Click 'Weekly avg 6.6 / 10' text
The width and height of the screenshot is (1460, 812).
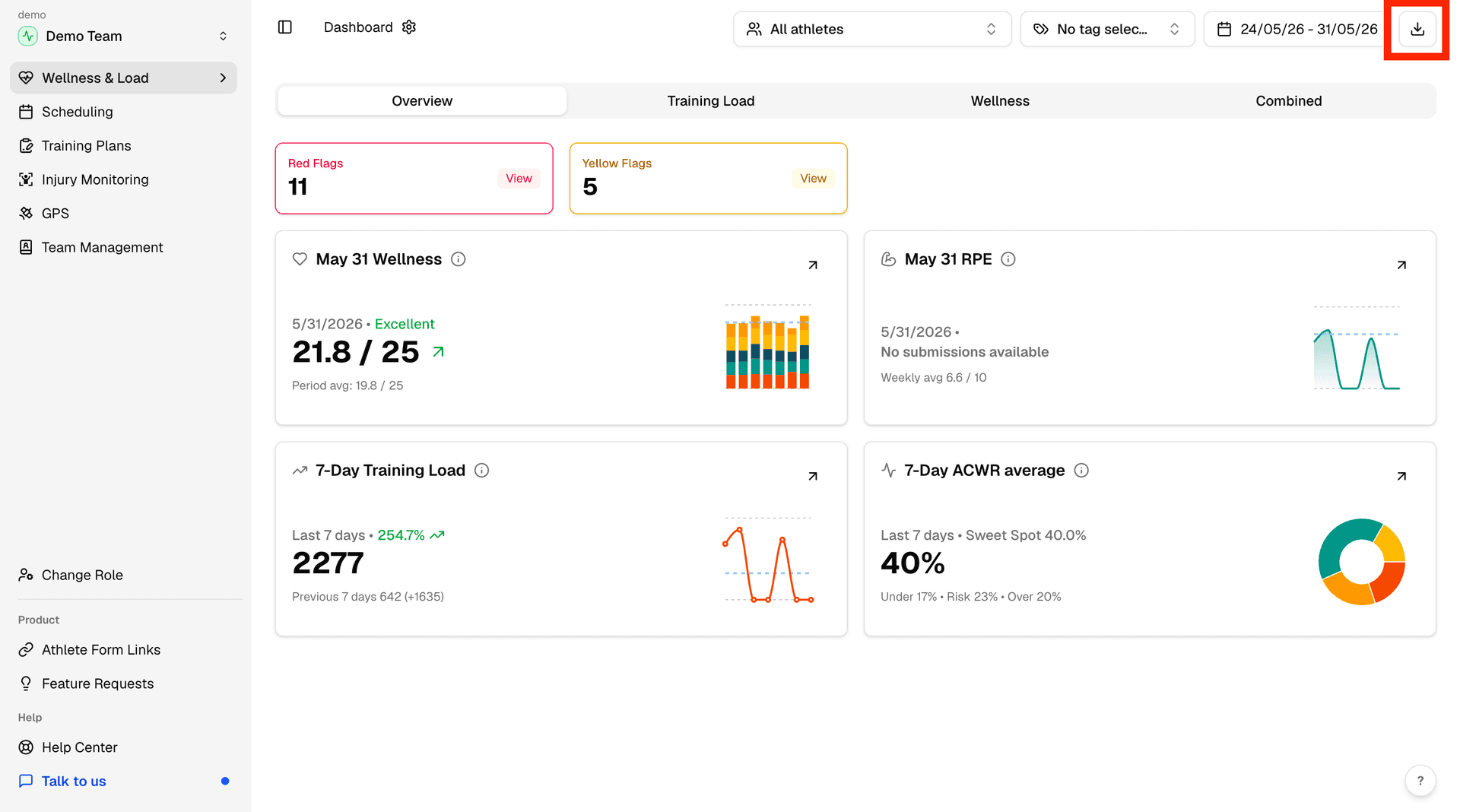933,378
